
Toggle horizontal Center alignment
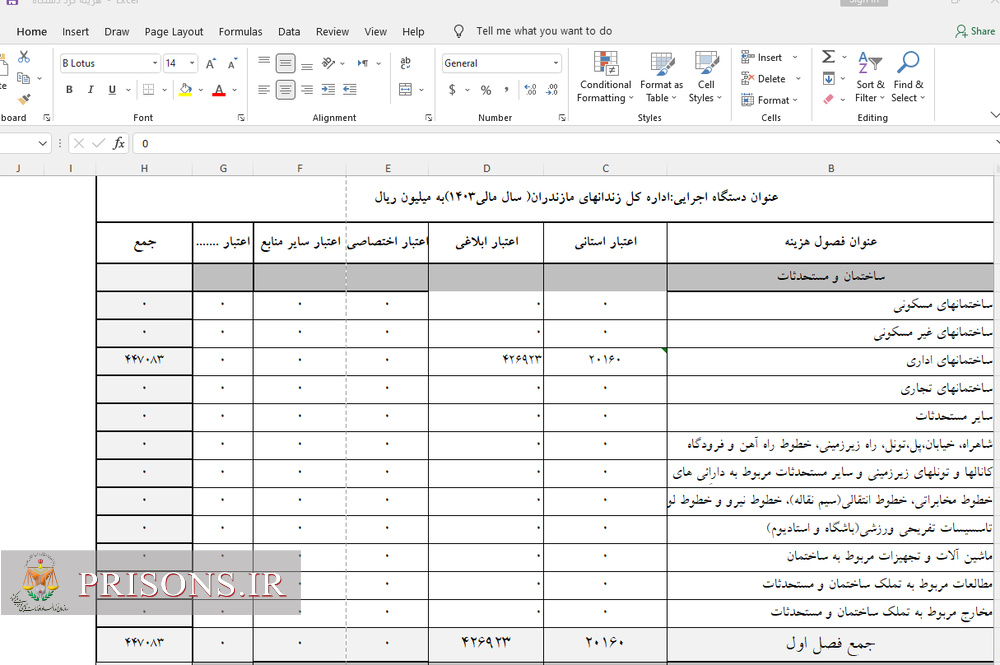pyautogui.click(x=286, y=90)
